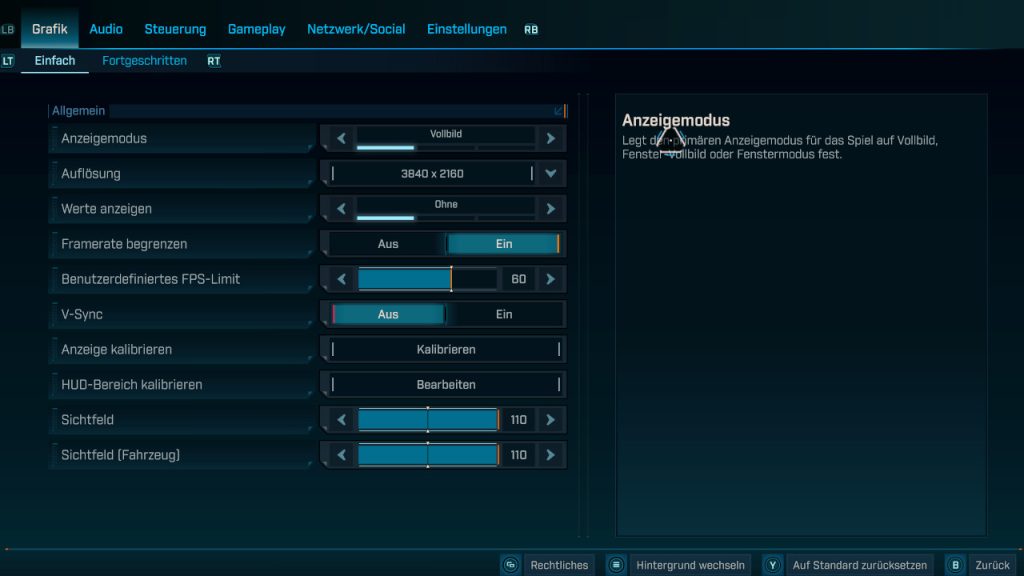Viewport: 1024px width, 576px height.
Task: Enable V-Sync by selecting Ein
Action: pyautogui.click(x=506, y=314)
